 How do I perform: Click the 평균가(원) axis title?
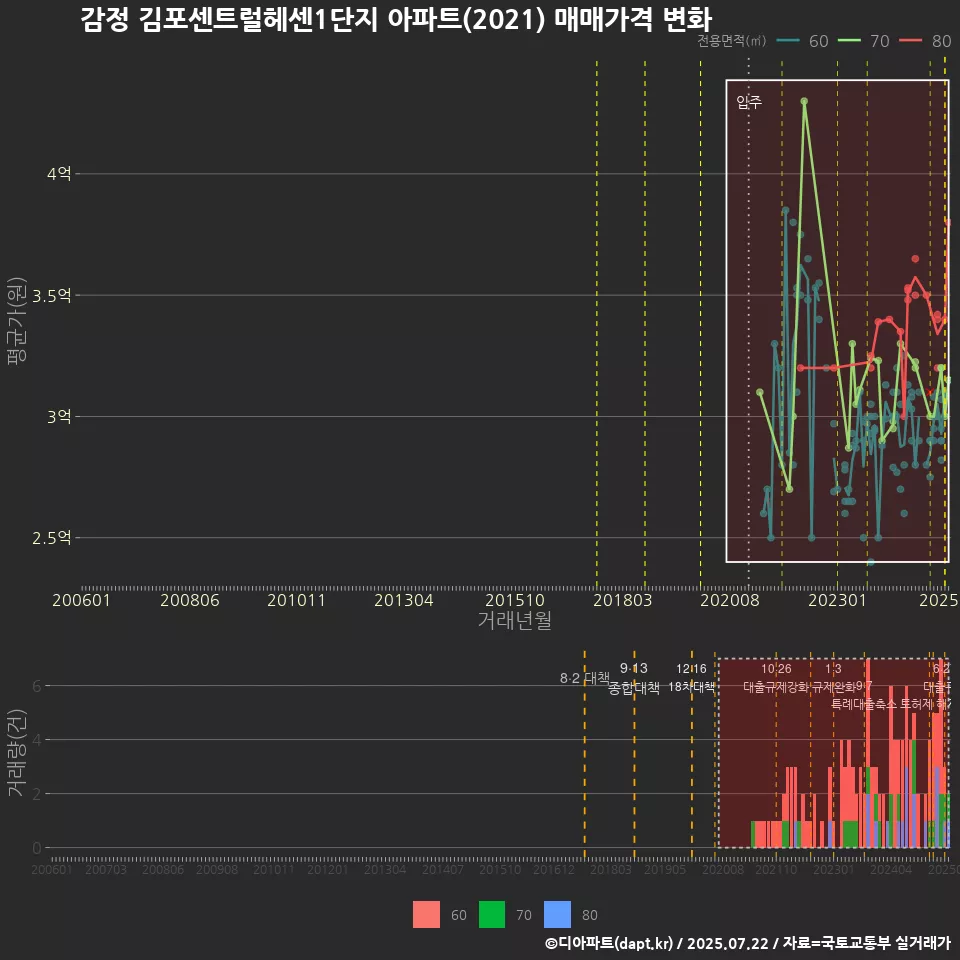click(x=17, y=321)
